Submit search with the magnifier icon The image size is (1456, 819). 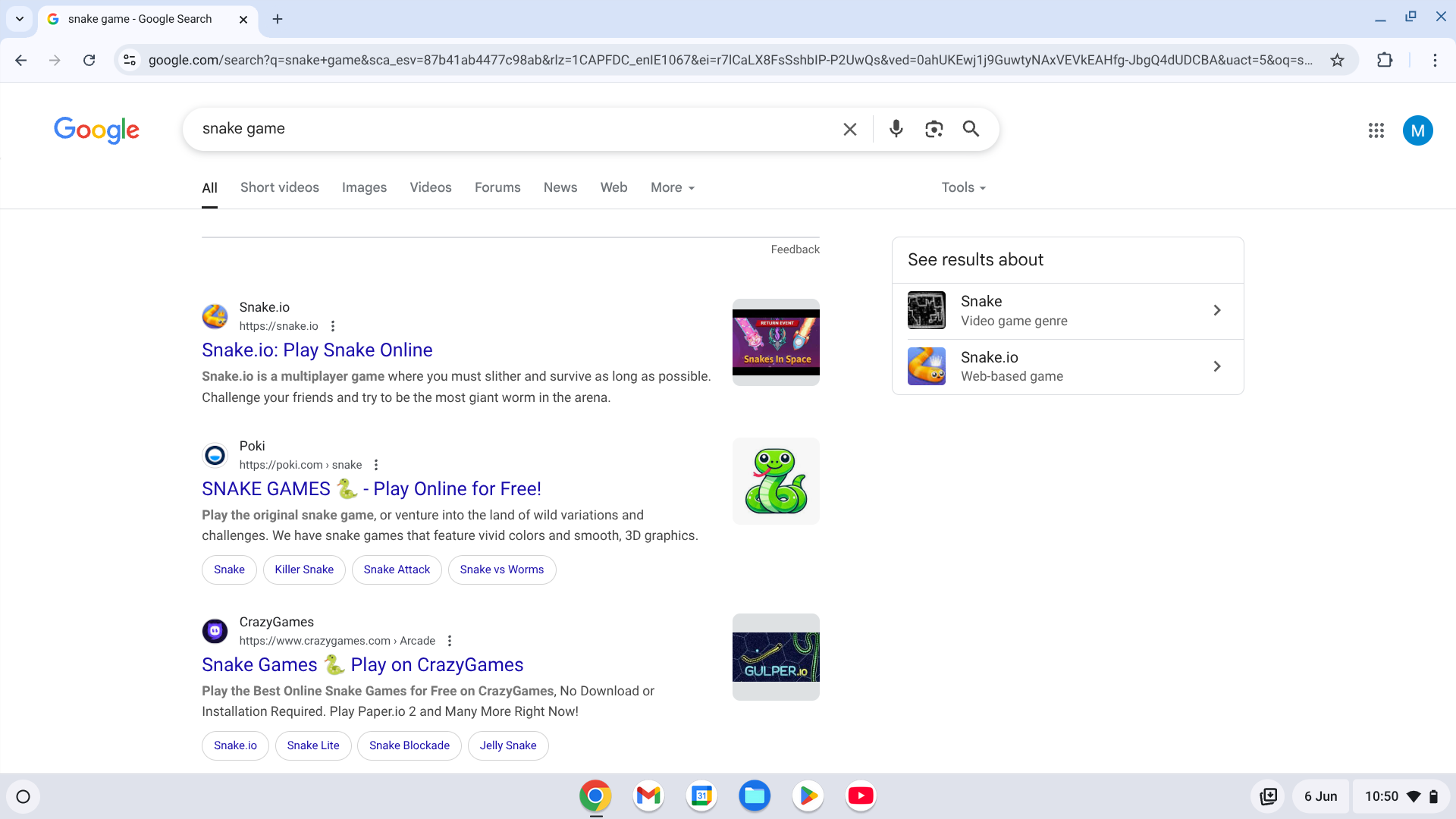click(971, 129)
